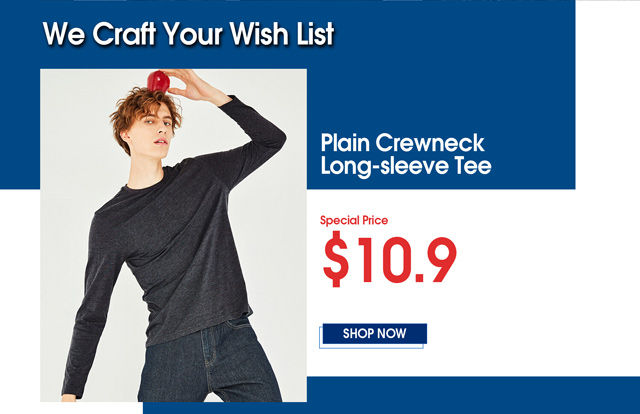This screenshot has width=640, height=414.
Task: Open the Plain Crewneck Long-sleeve Tee title
Action: click(x=406, y=154)
